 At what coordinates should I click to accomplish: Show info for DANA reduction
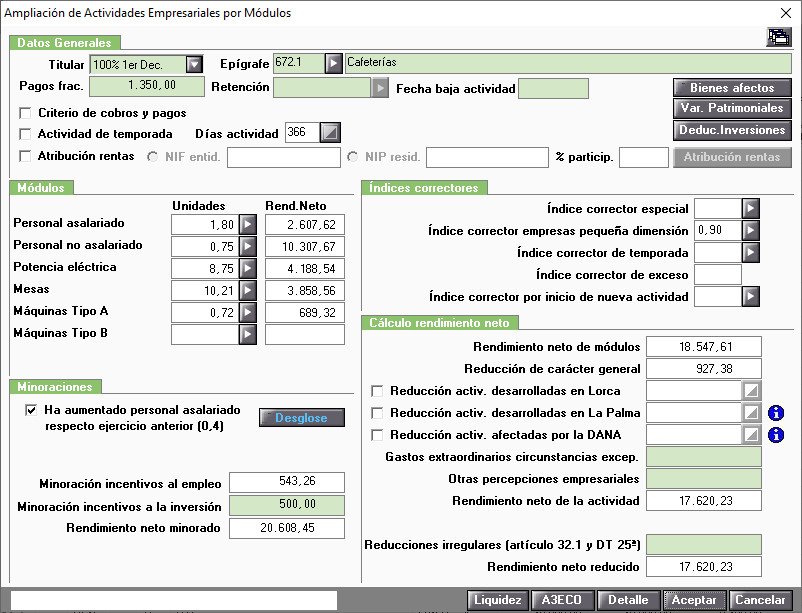click(x=776, y=435)
